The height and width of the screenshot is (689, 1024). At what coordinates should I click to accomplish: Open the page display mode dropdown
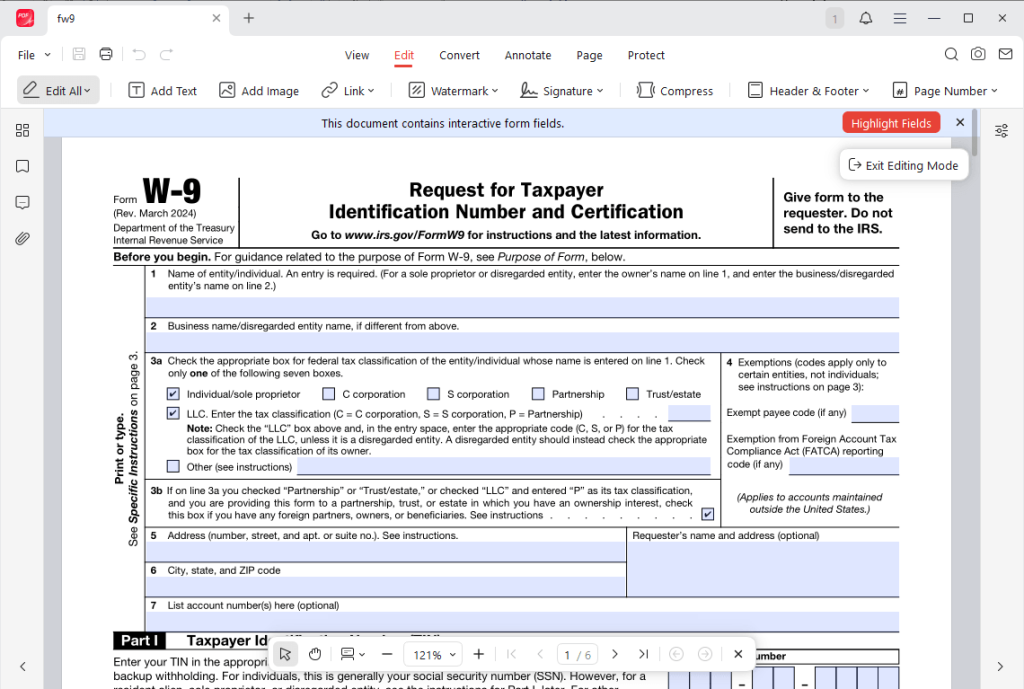(353, 654)
